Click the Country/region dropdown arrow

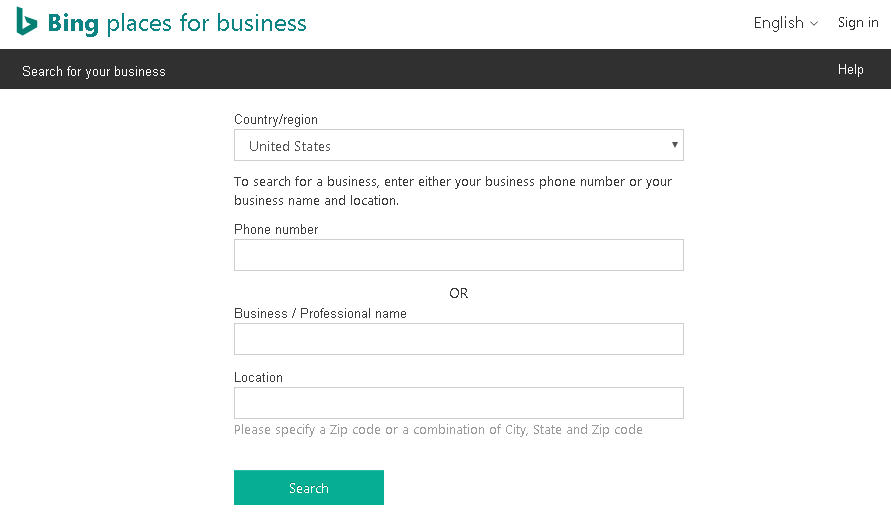click(676, 145)
